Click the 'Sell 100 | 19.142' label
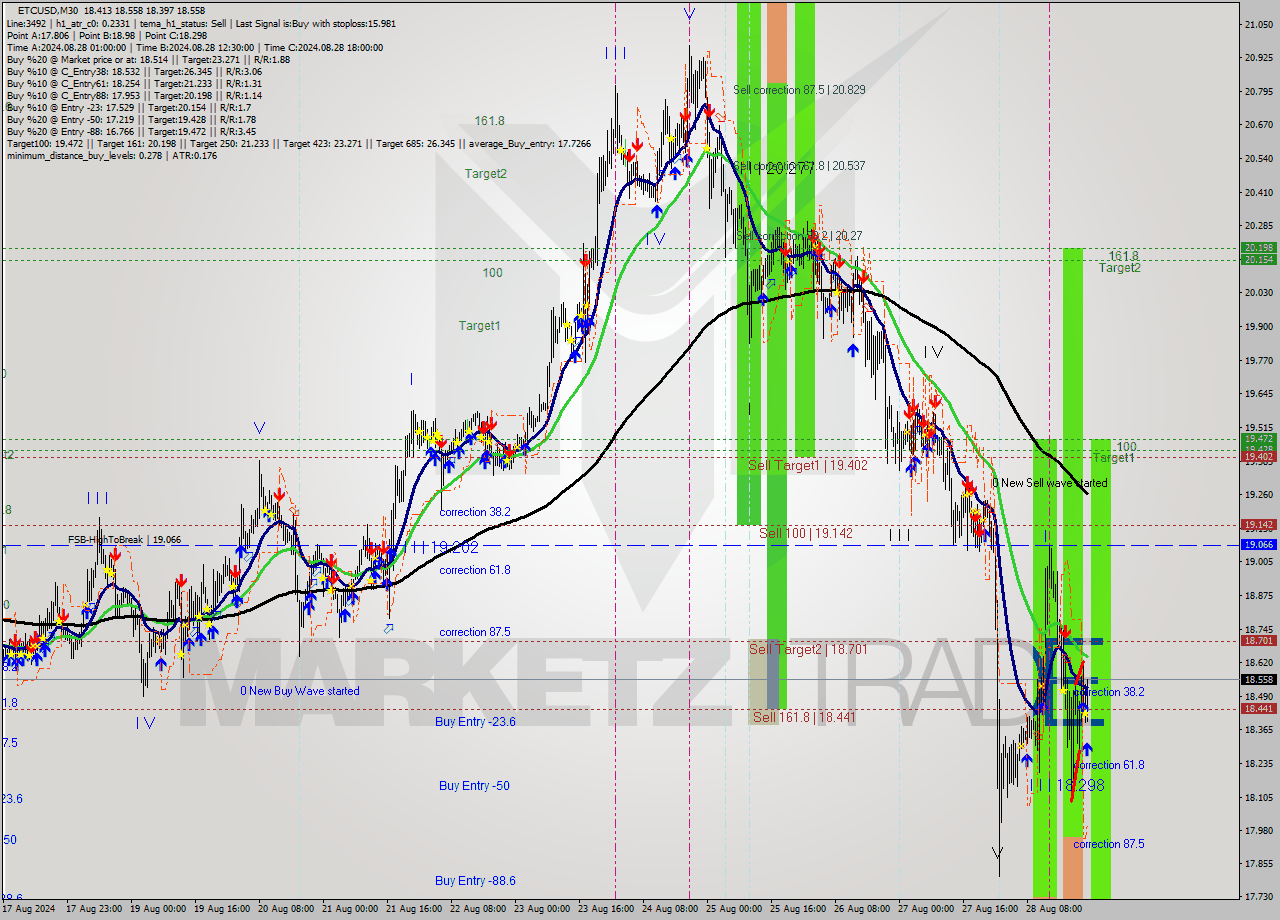Screen dimensions: 1280x920 pyautogui.click(x=806, y=533)
